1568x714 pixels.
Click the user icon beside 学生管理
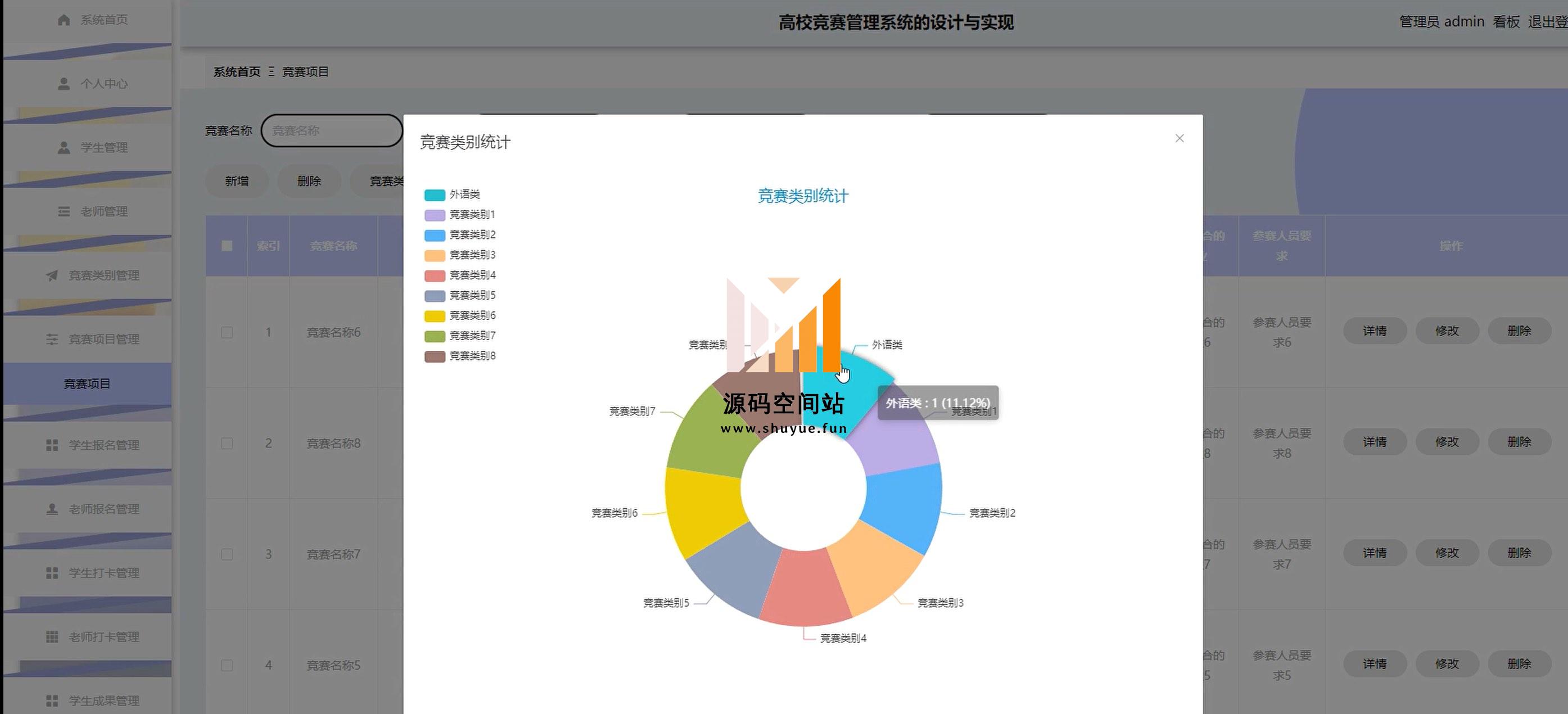pyautogui.click(x=64, y=147)
